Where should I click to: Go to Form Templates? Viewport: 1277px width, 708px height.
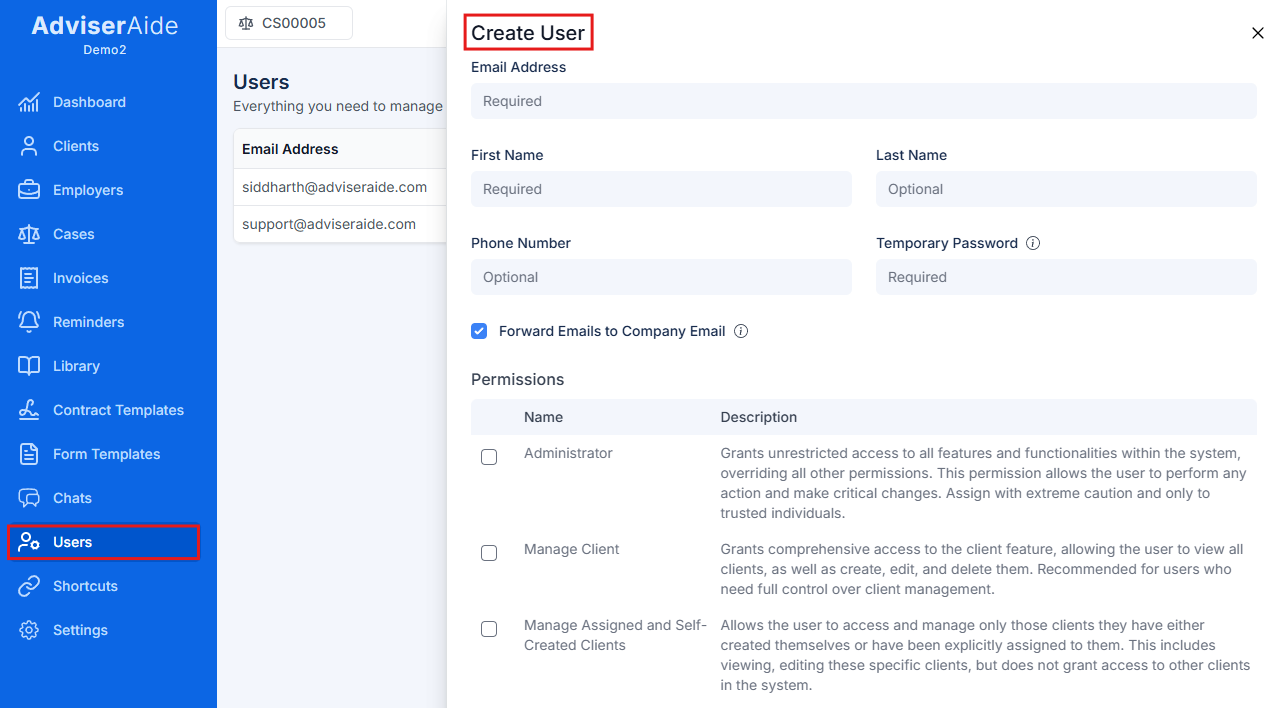click(x=108, y=454)
